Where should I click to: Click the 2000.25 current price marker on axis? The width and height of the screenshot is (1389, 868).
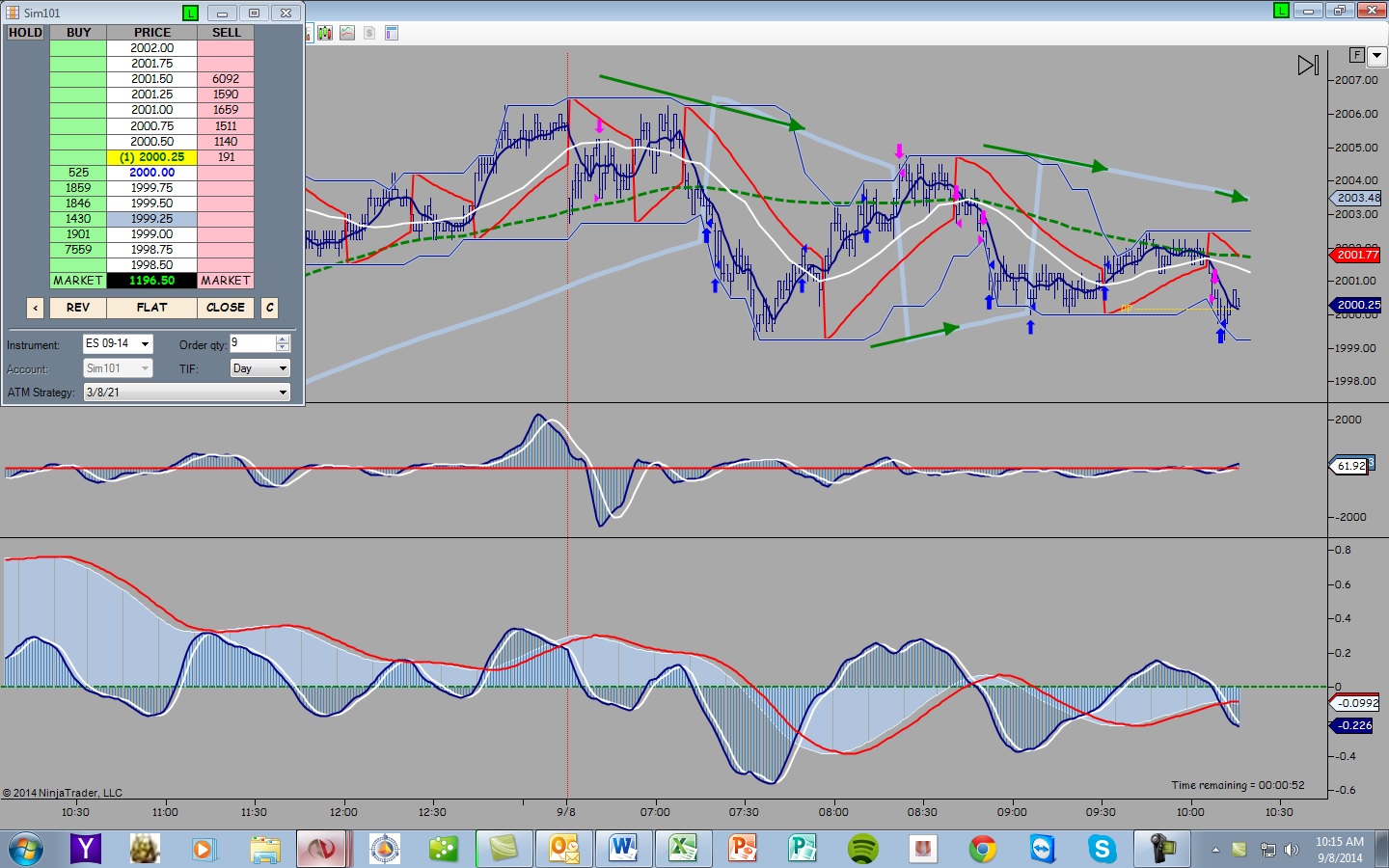tap(1356, 305)
